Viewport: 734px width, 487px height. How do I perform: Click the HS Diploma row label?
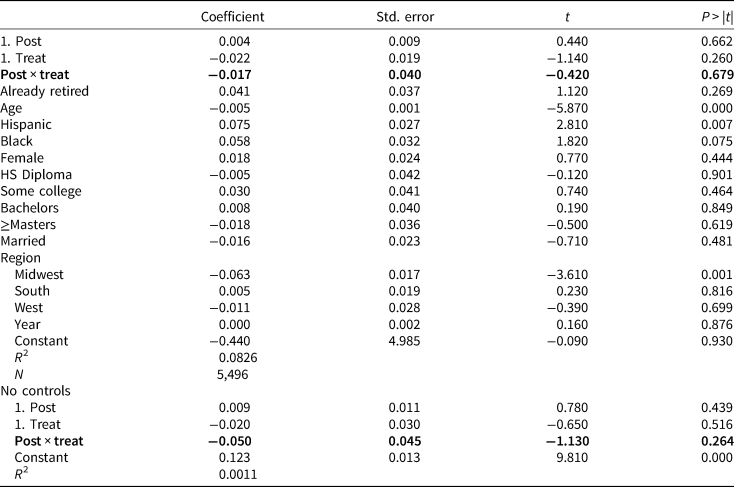36,175
